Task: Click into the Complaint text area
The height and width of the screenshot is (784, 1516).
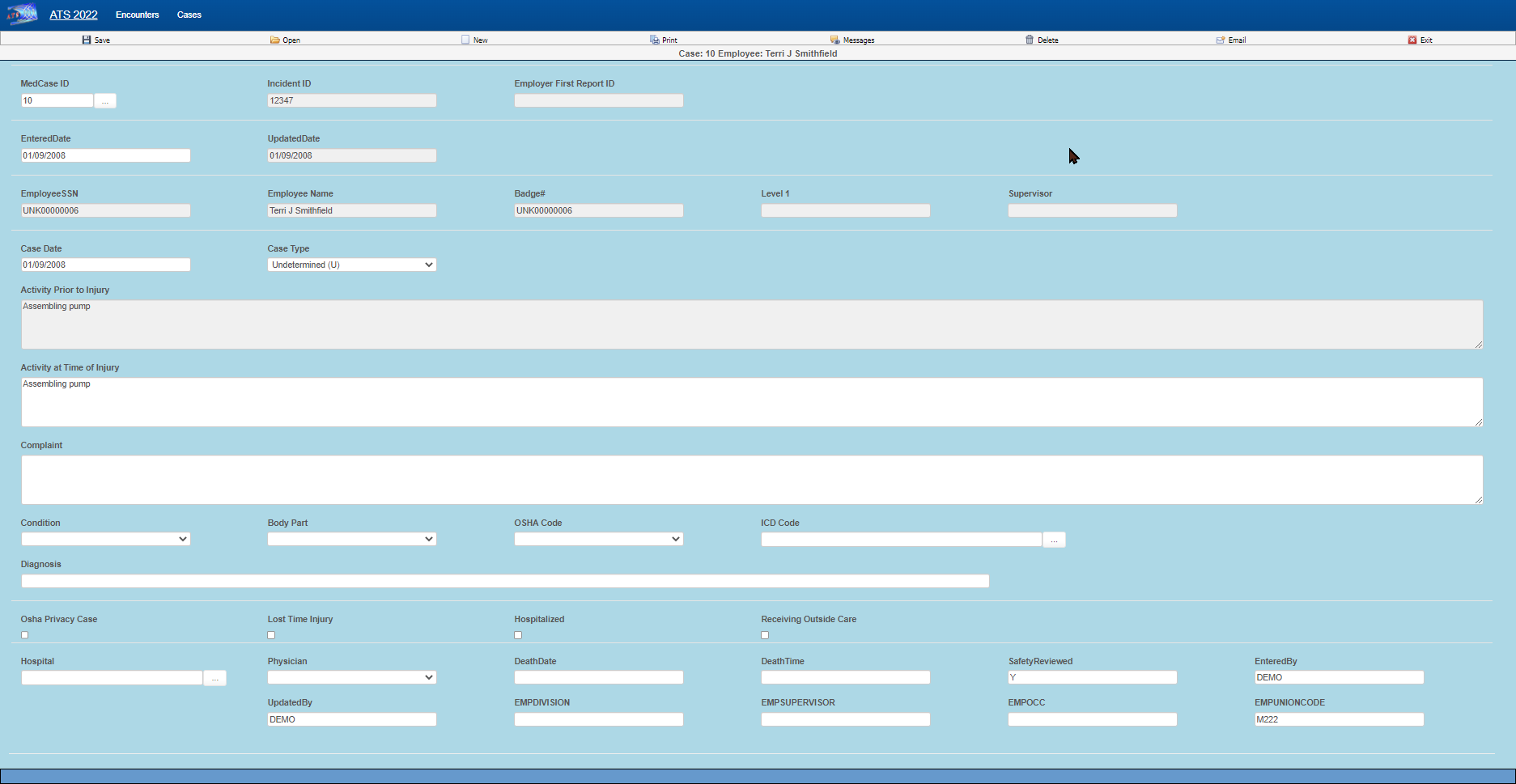Action: pos(751,480)
